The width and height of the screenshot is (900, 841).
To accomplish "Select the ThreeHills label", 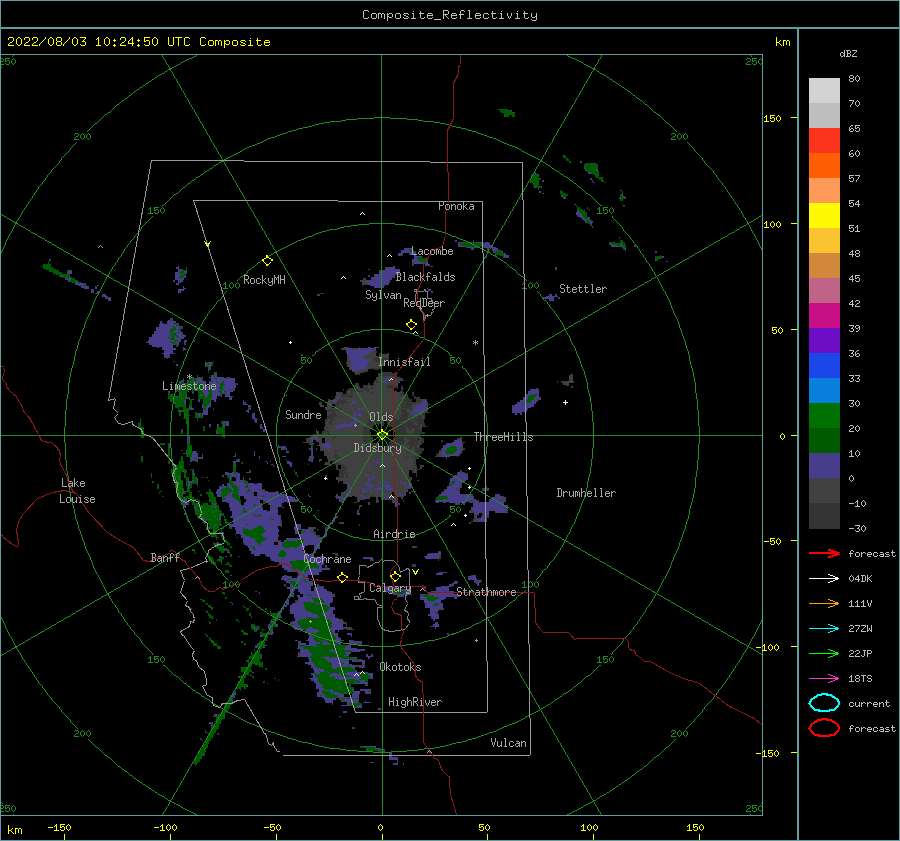I will [503, 437].
